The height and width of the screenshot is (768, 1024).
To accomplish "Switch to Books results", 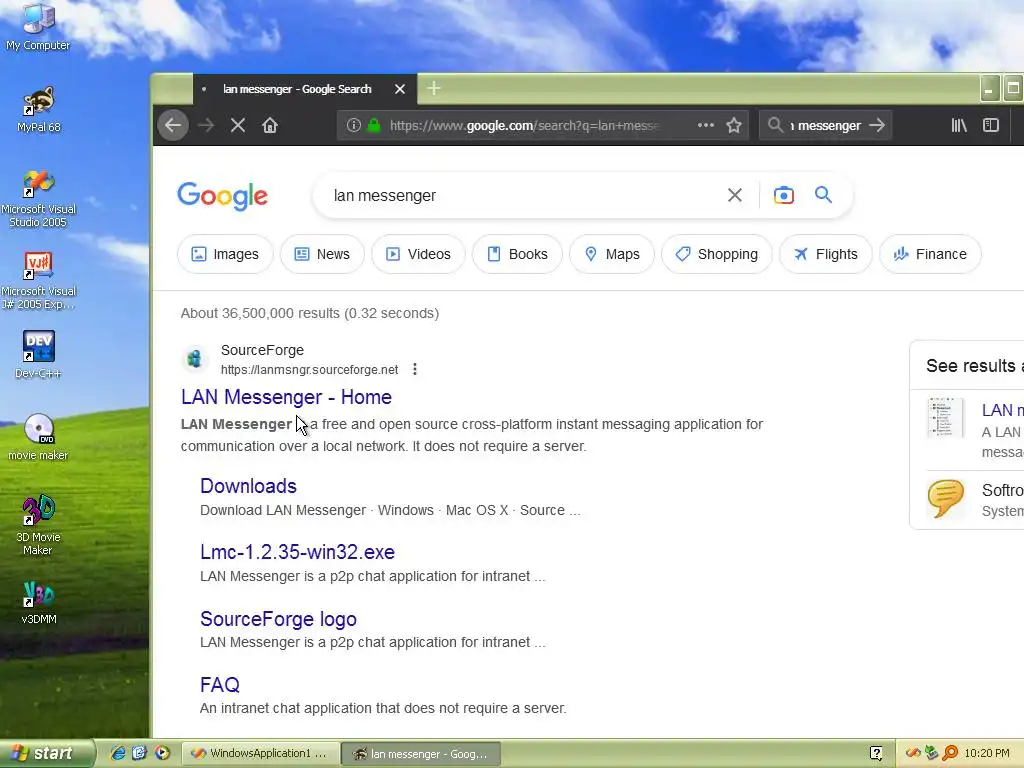I will tap(517, 254).
